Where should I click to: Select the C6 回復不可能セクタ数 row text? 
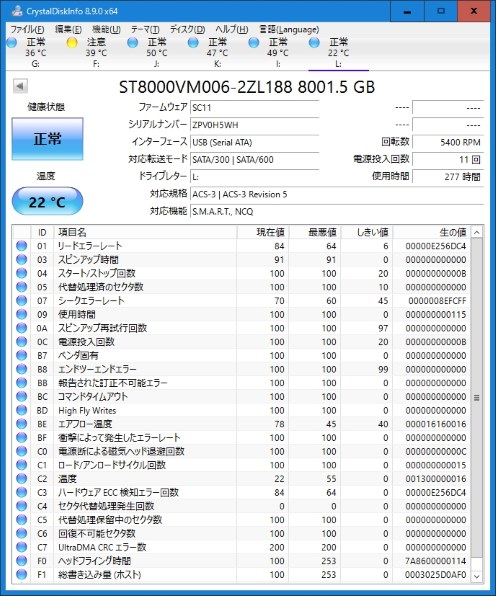(x=97, y=534)
